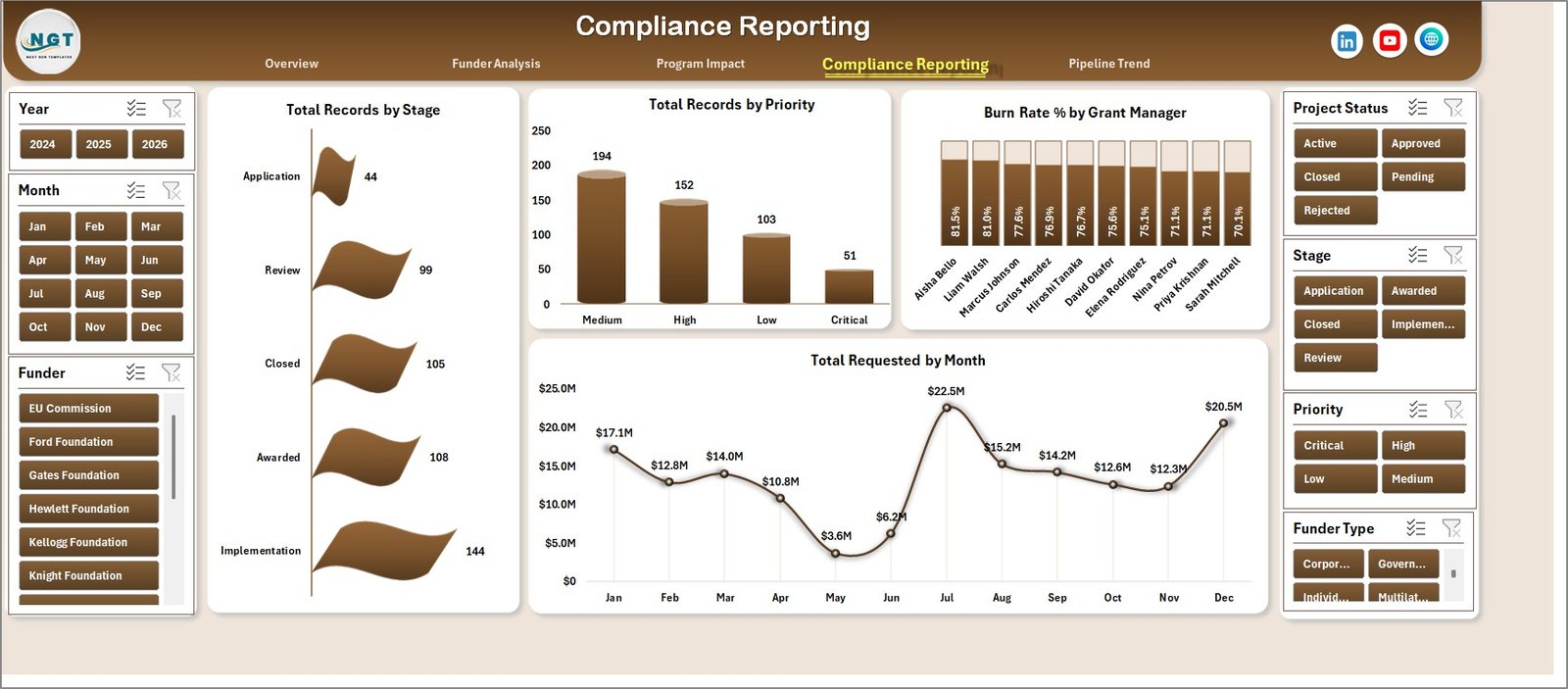
Task: Filter Priority by Critical
Action: (1335, 445)
